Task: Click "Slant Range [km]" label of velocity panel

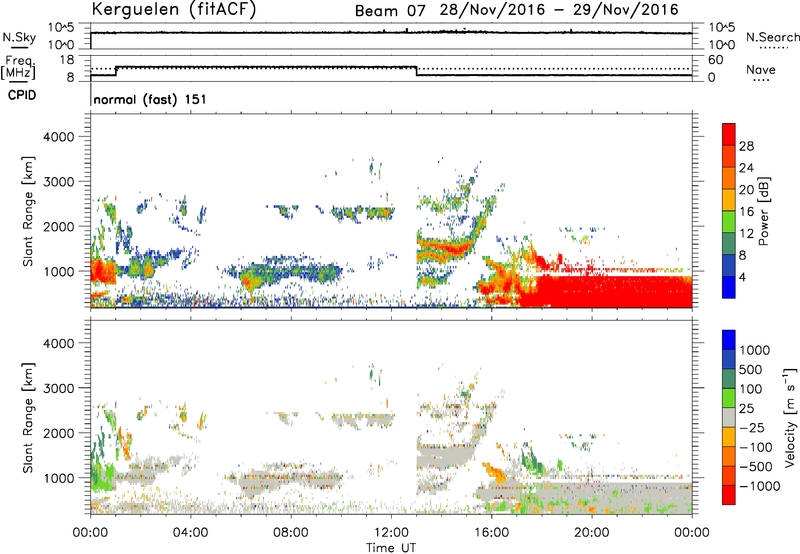Action: (28, 417)
